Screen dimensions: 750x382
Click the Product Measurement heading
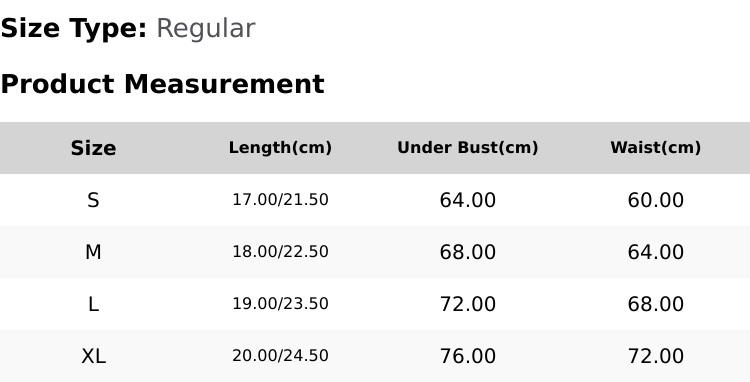pyautogui.click(x=163, y=84)
